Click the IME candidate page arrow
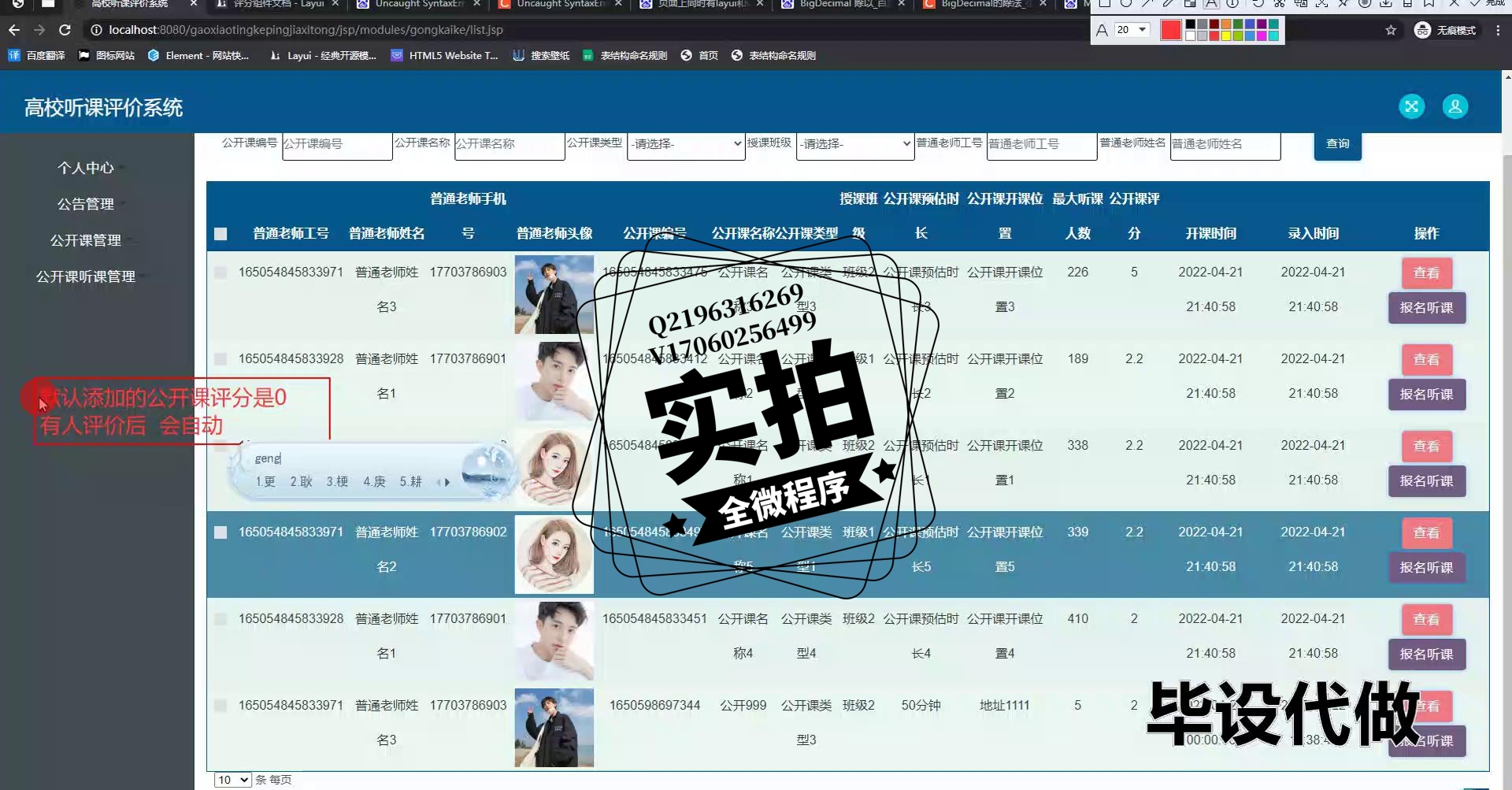1512x790 pixels. pyautogui.click(x=447, y=482)
